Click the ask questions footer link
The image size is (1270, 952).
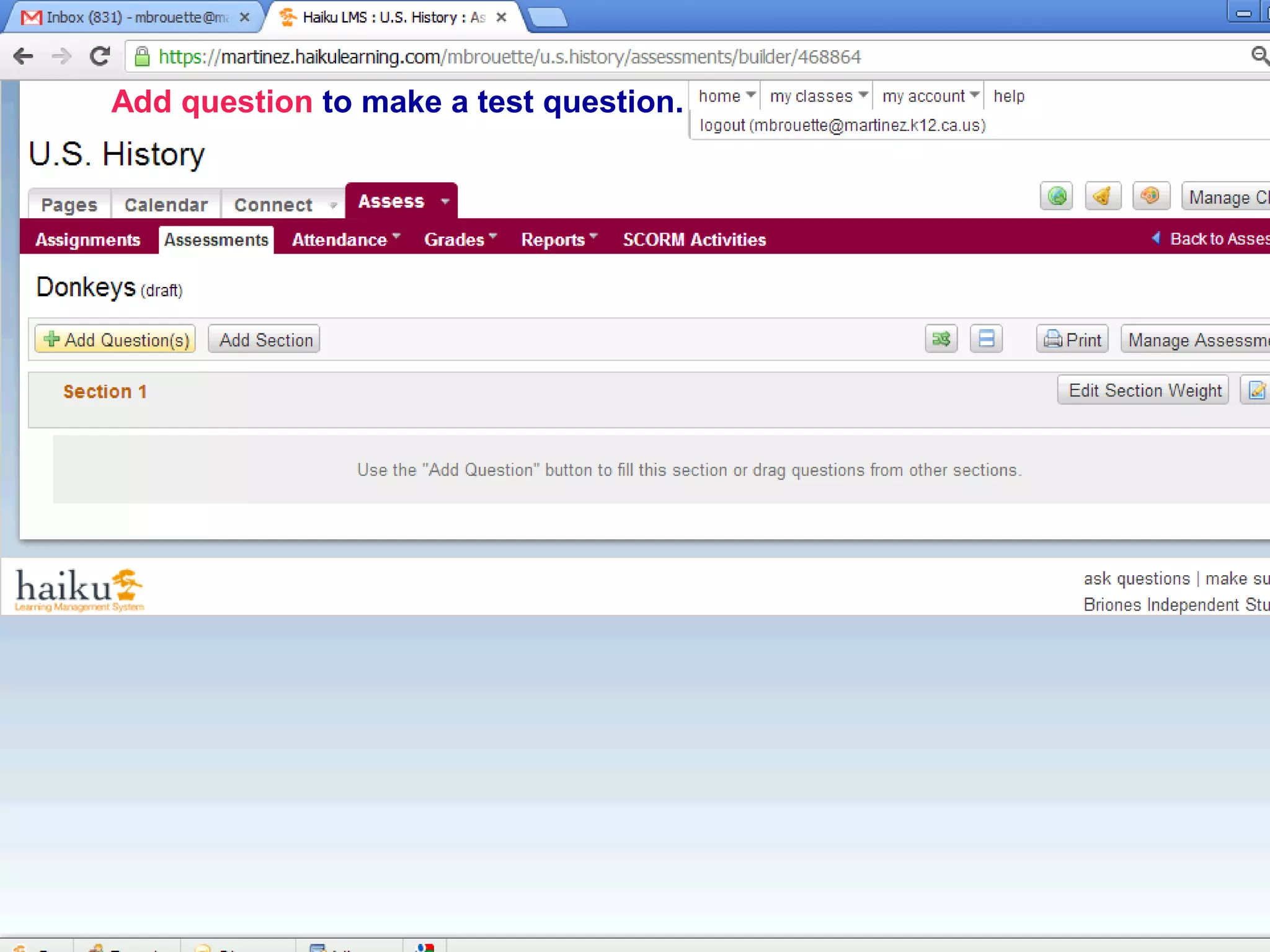point(1137,578)
